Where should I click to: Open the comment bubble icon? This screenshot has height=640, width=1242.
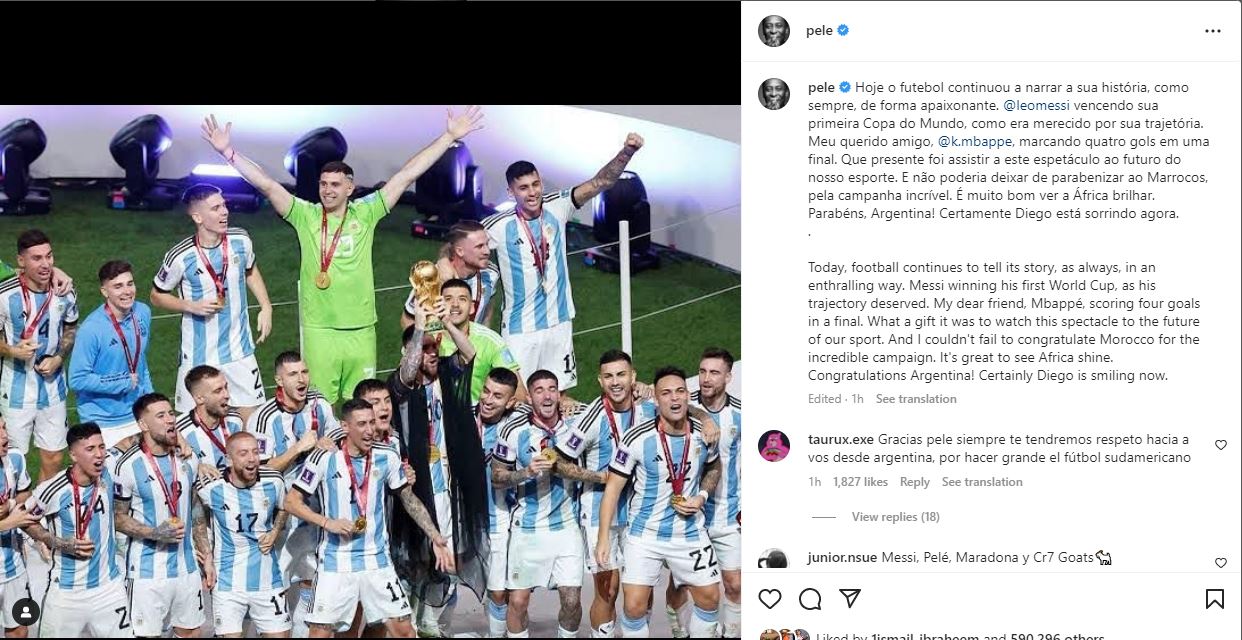810,599
